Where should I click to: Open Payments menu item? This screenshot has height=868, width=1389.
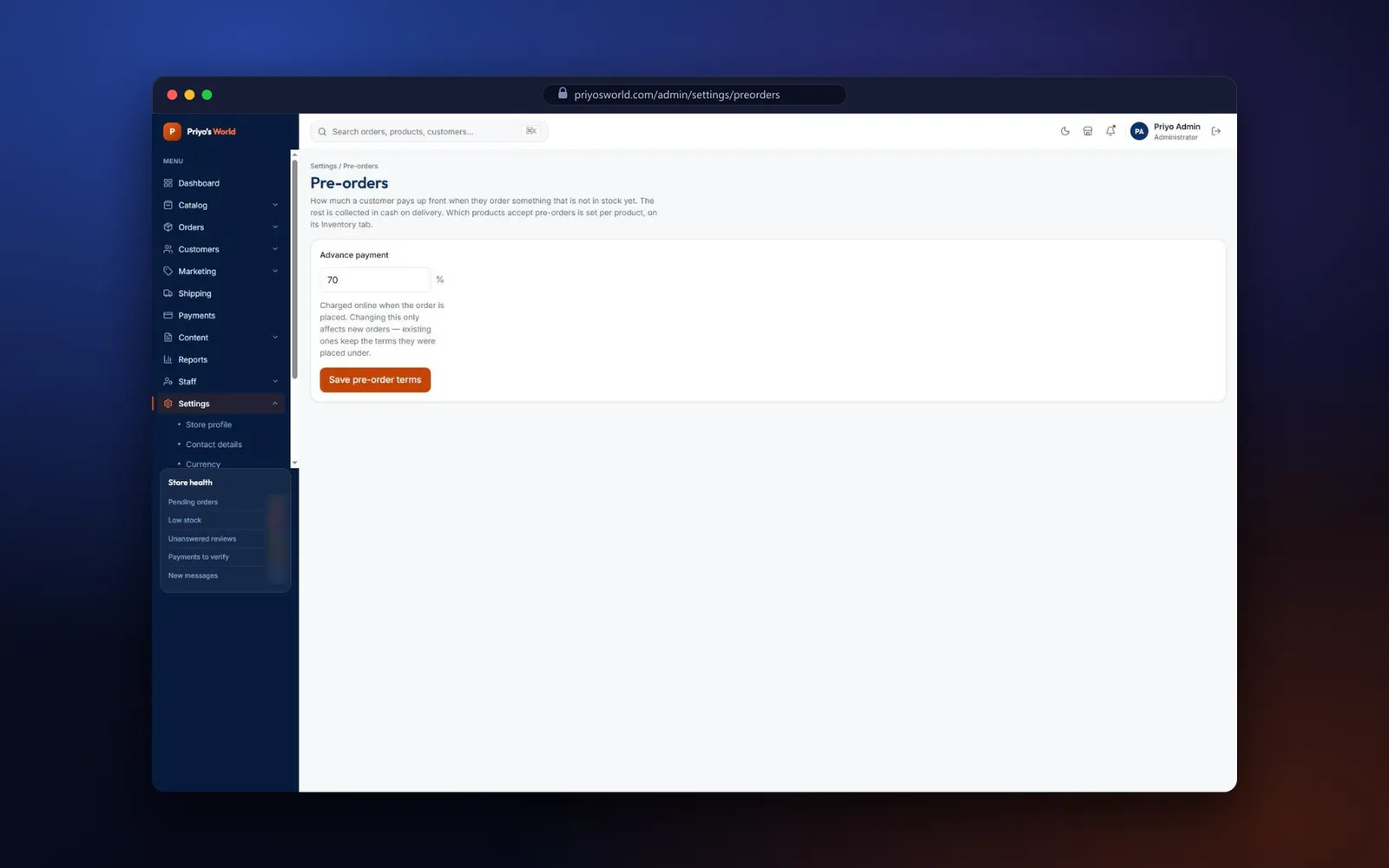coord(222,315)
